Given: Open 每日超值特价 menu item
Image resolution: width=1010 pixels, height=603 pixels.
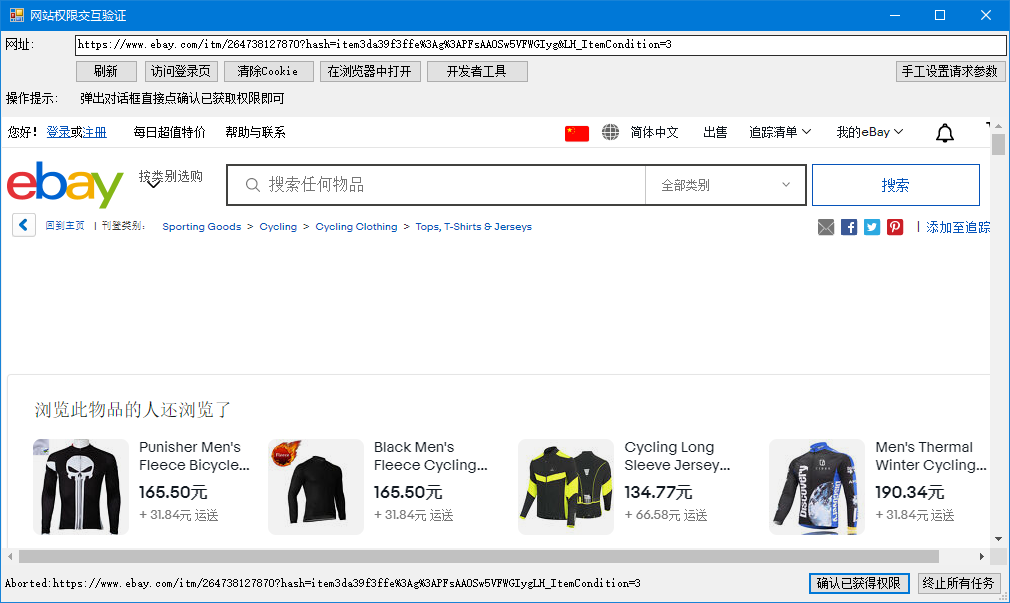Looking at the screenshot, I should (170, 132).
